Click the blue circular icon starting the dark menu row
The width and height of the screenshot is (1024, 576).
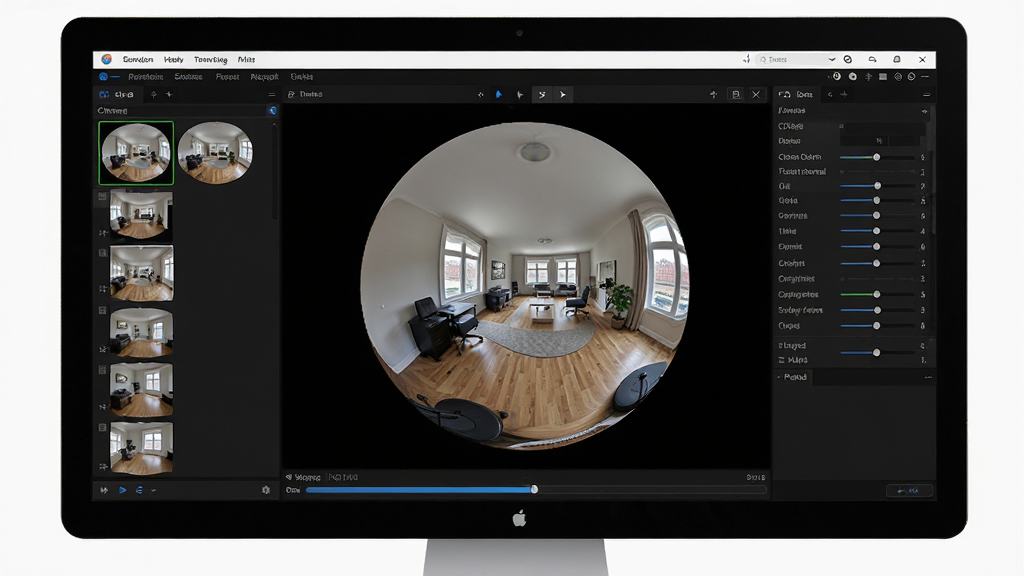(103, 76)
